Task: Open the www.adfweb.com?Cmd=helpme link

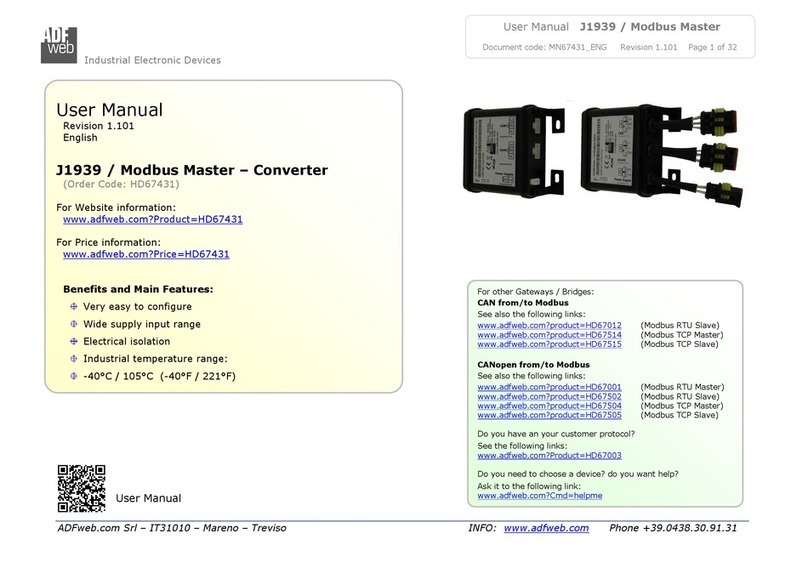Action: (540, 496)
